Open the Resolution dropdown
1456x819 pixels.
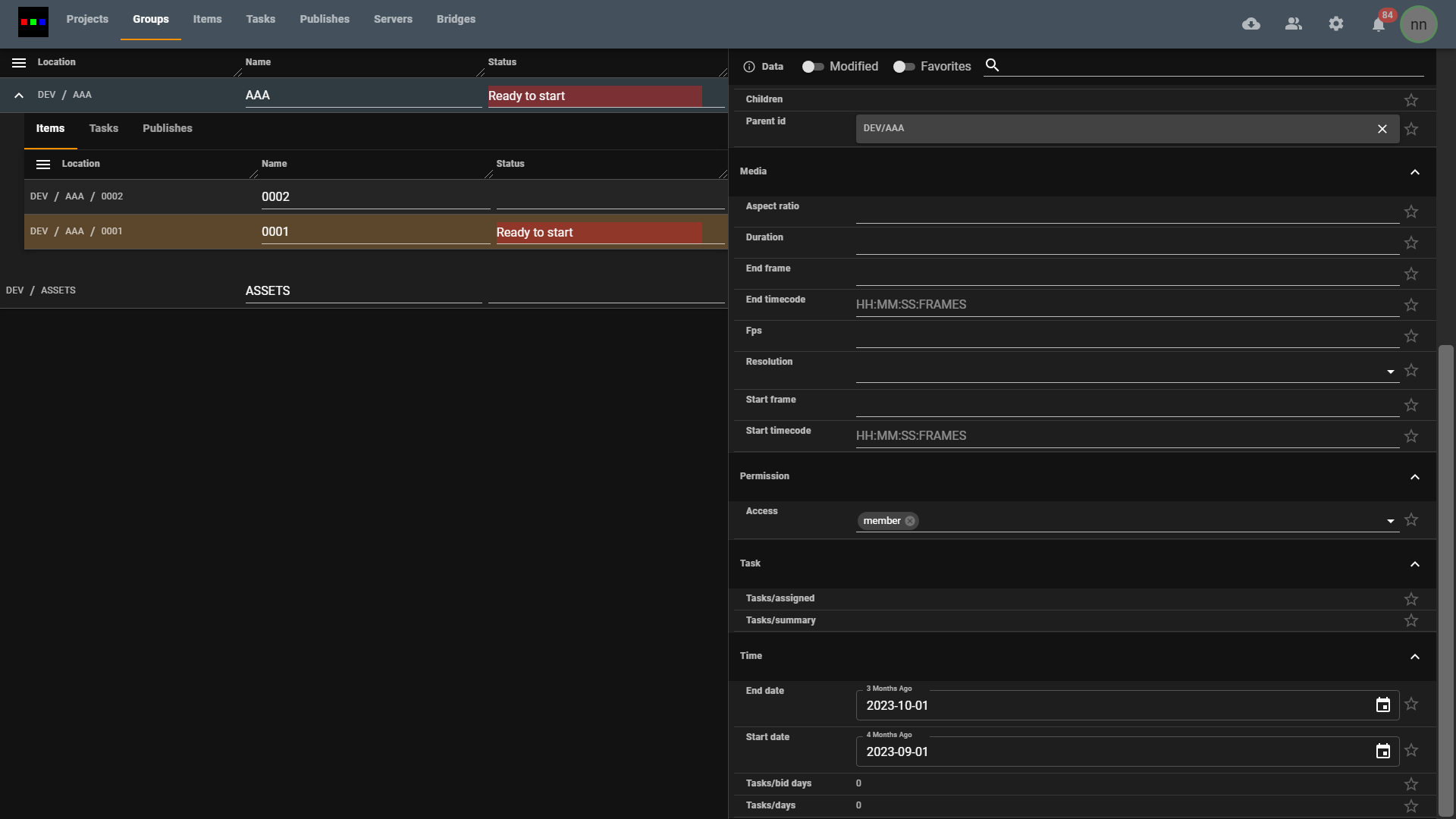point(1390,372)
